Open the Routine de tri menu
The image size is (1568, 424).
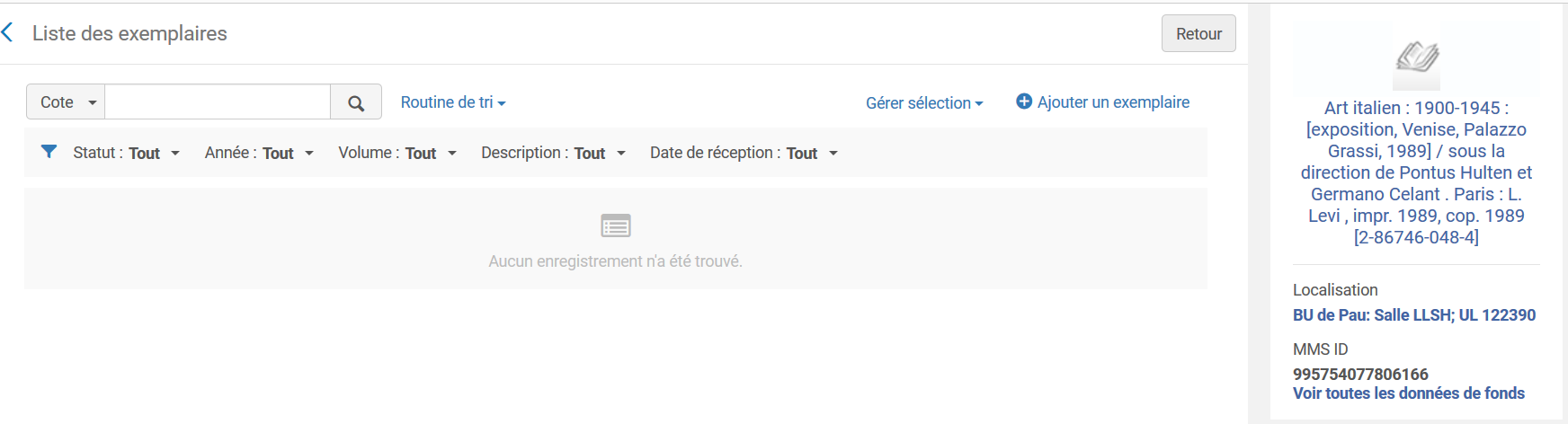(453, 102)
